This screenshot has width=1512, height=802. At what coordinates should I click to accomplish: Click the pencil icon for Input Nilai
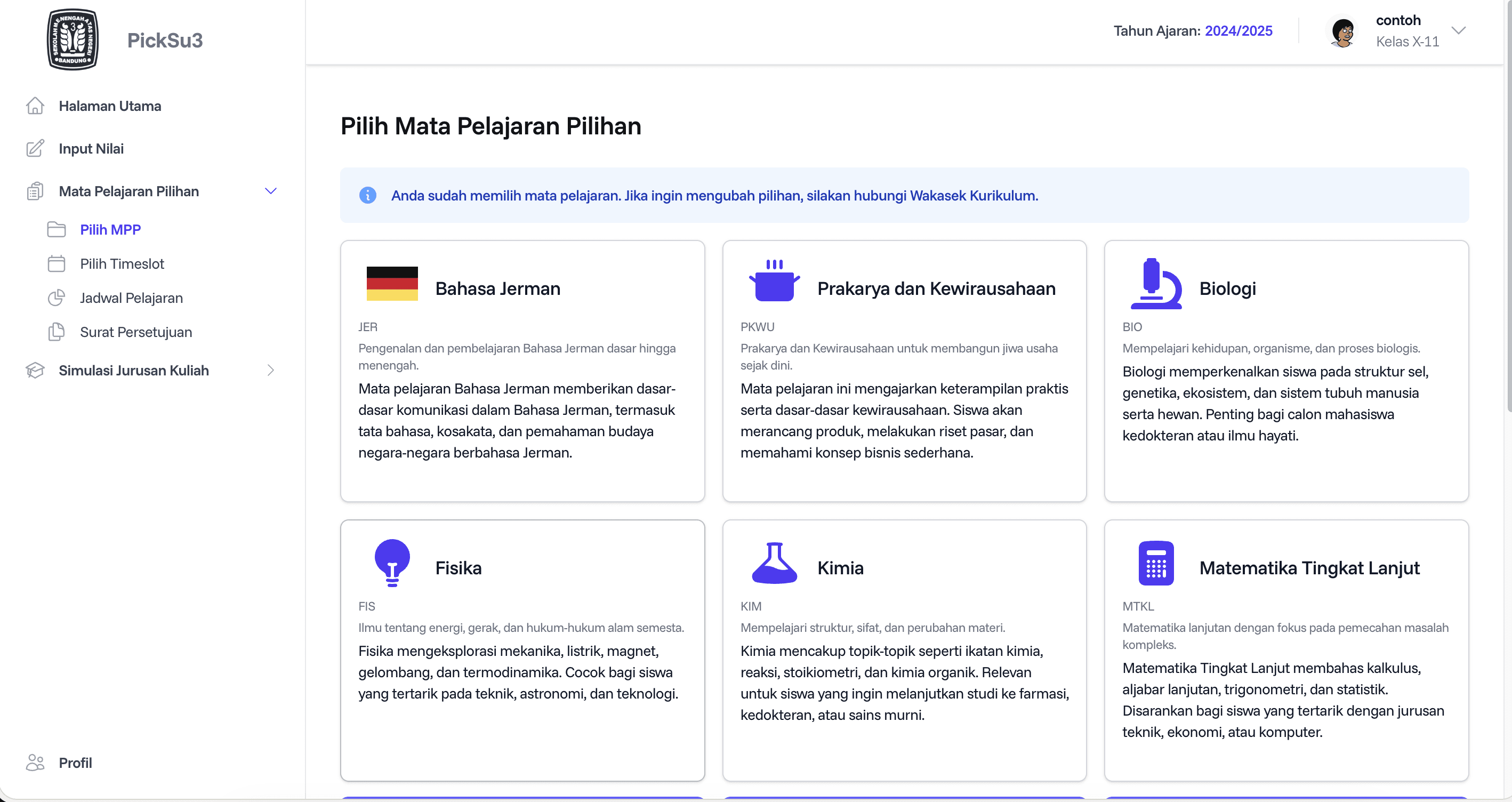(35, 149)
